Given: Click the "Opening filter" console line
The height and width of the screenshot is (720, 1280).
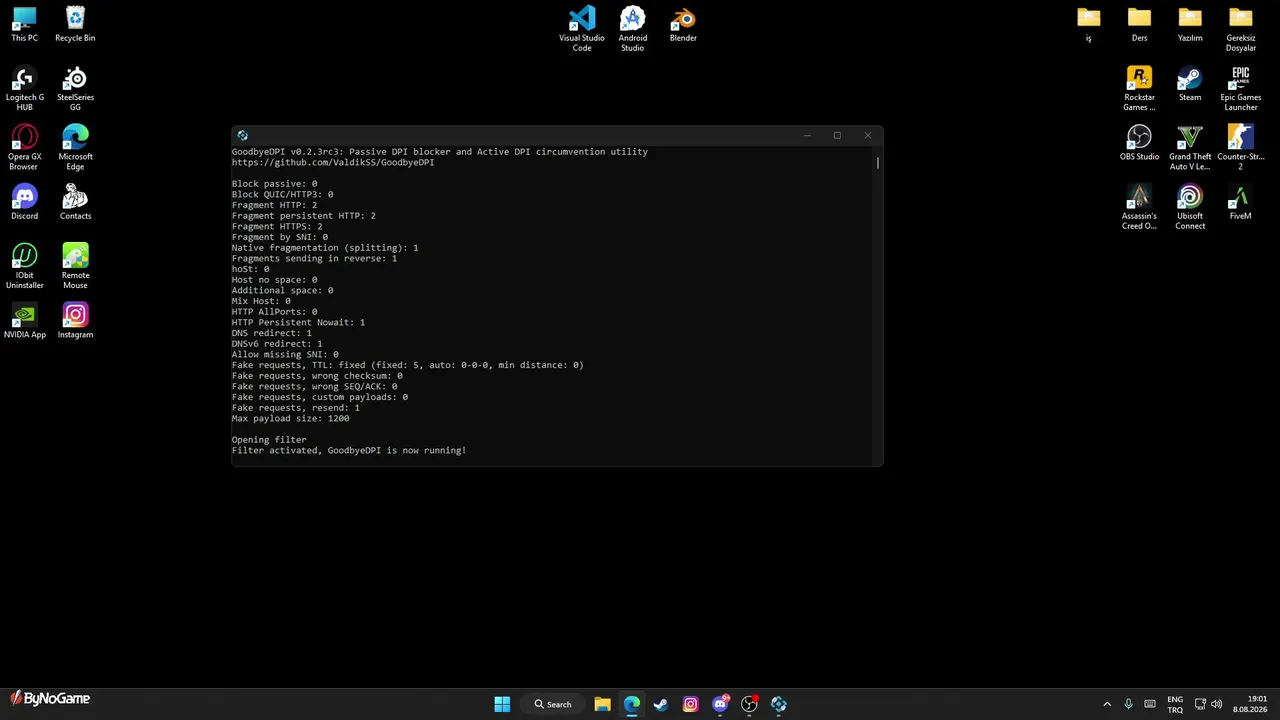Looking at the screenshot, I should coord(269,440).
